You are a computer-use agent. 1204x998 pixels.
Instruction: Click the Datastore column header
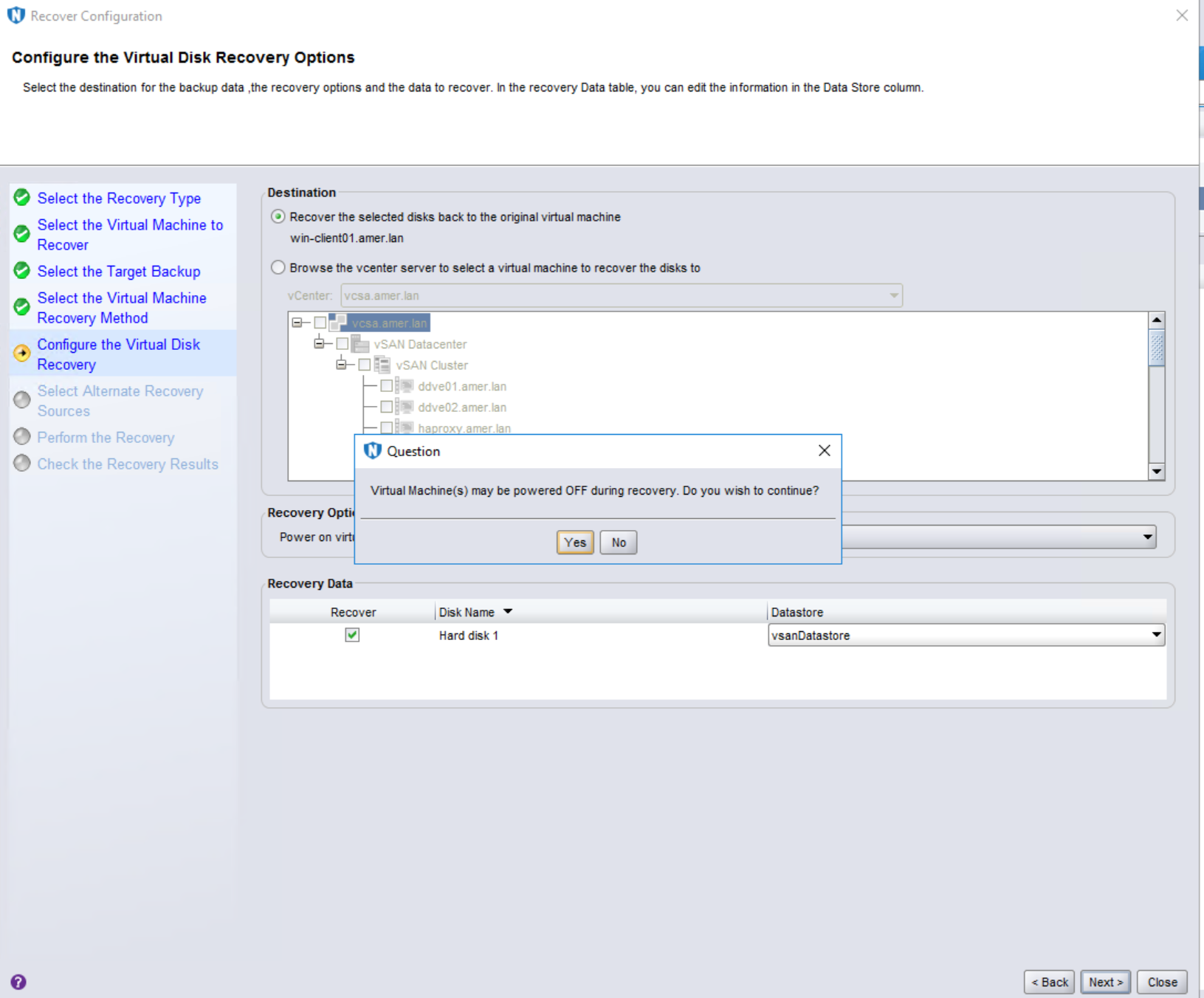(x=967, y=612)
